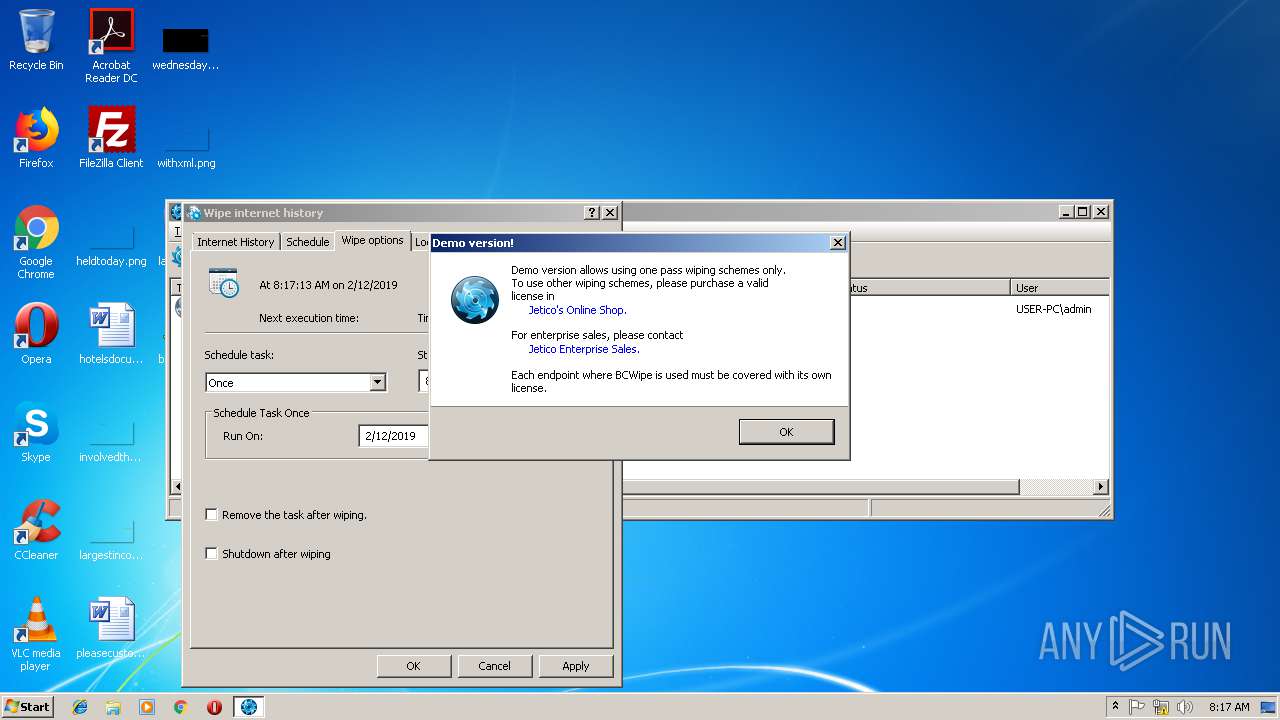Open Jetico Enterprise Sales link
The width and height of the screenshot is (1280, 720).
(x=583, y=349)
